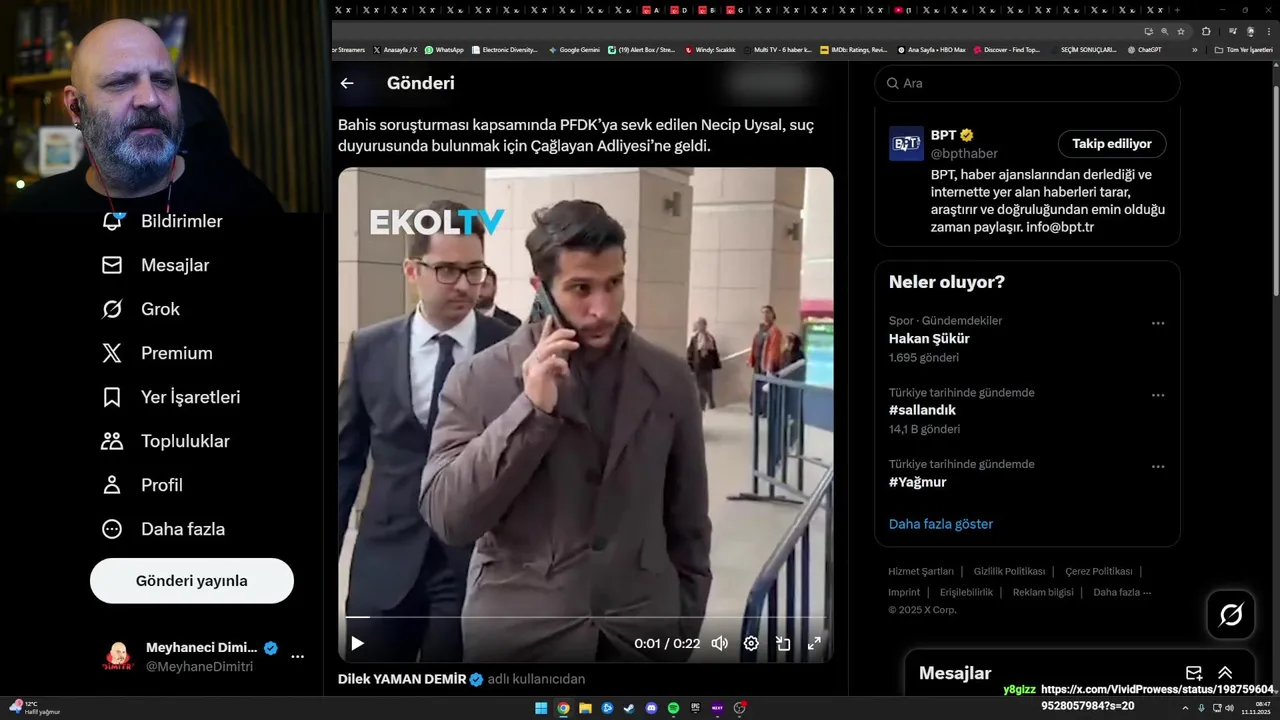Open the @bpthaber handle link
Image resolution: width=1280 pixels, height=720 pixels.
(x=964, y=154)
